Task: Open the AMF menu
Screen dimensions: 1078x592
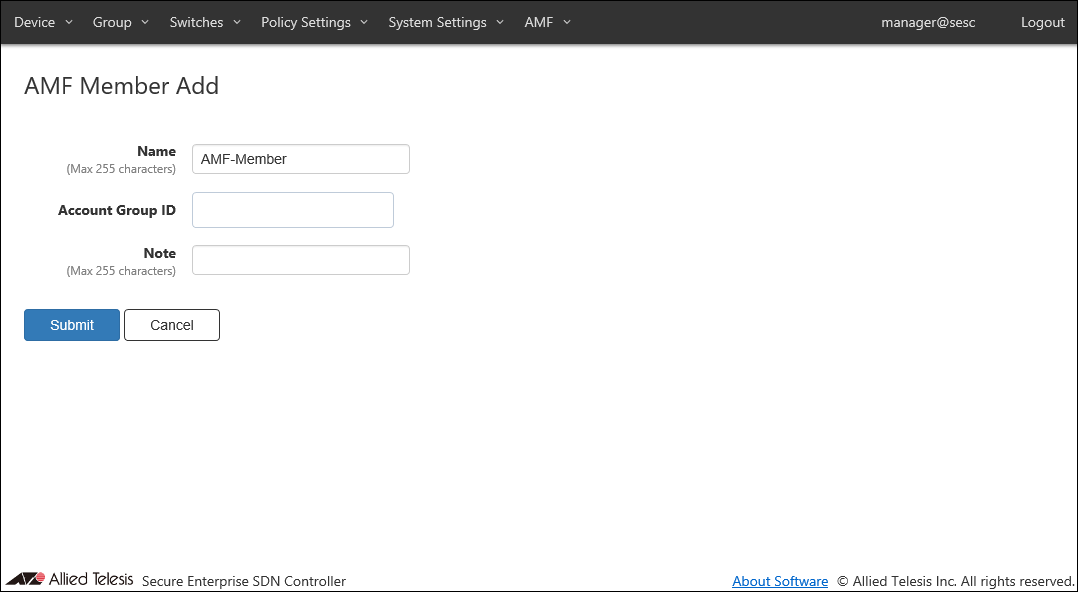Action: [x=547, y=22]
